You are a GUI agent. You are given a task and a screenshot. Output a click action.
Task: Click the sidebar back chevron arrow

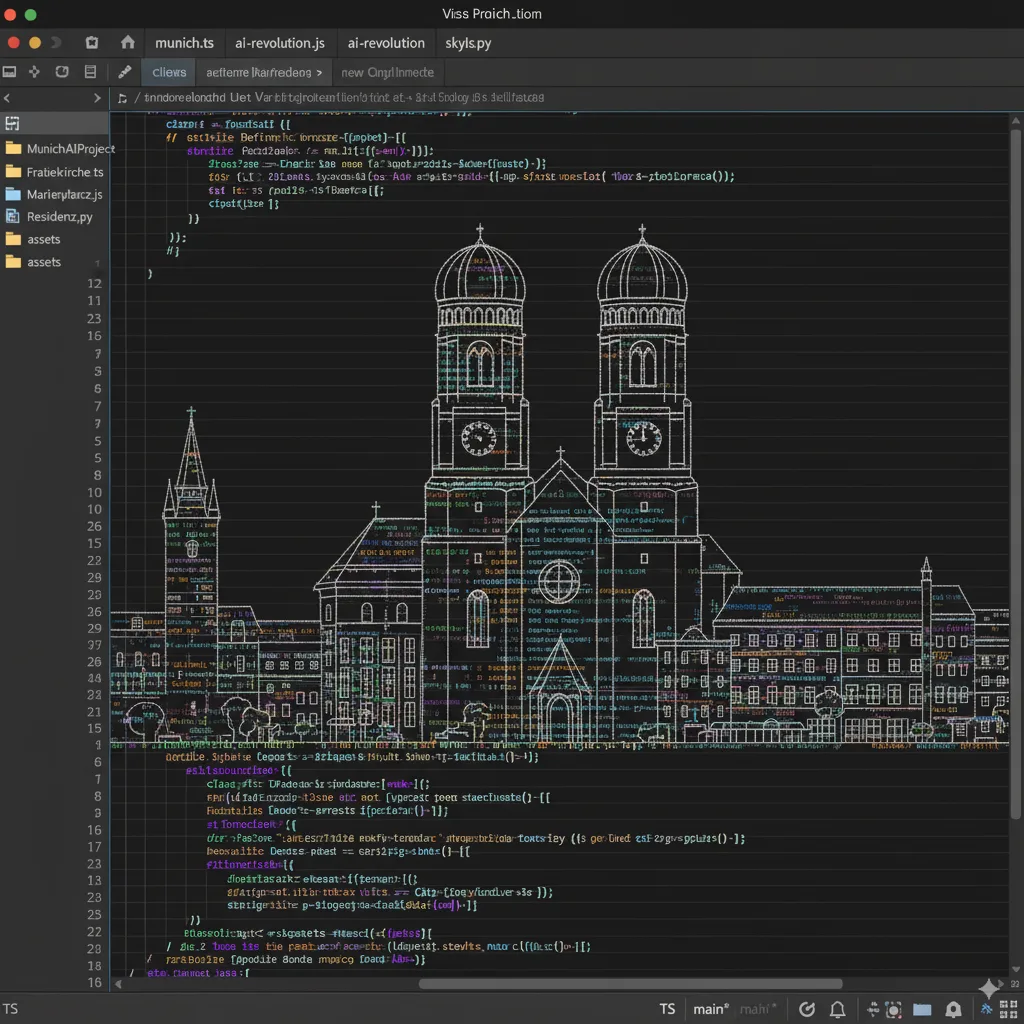(7, 98)
